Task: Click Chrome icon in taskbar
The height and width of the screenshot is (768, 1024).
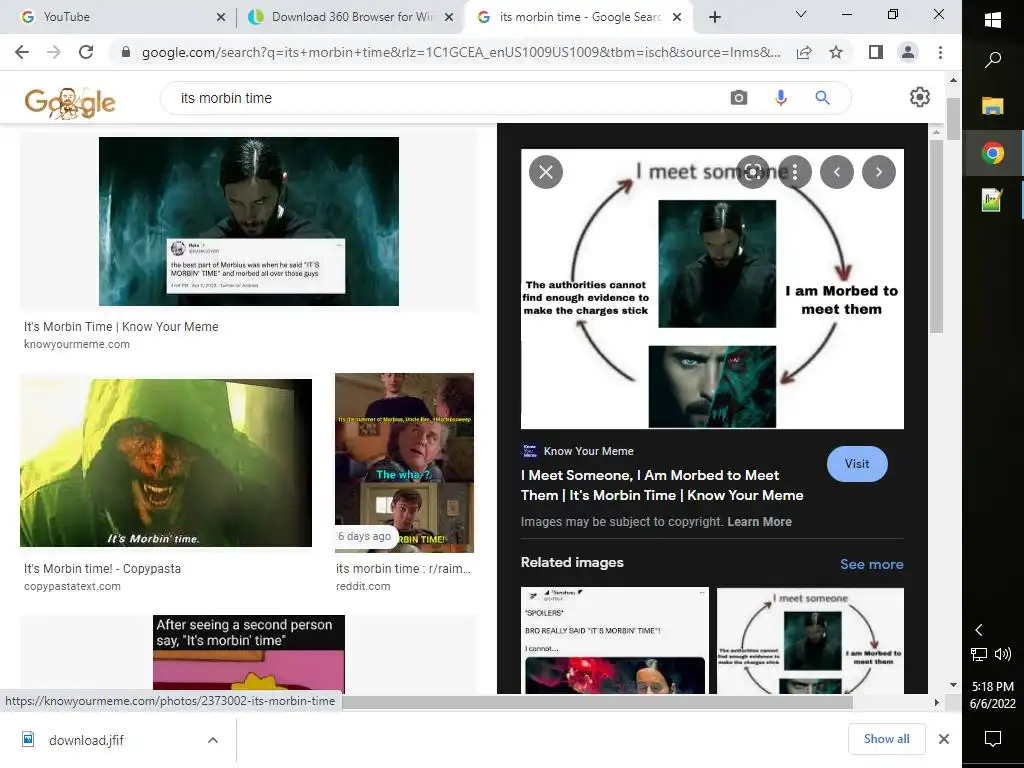Action: tap(993, 153)
